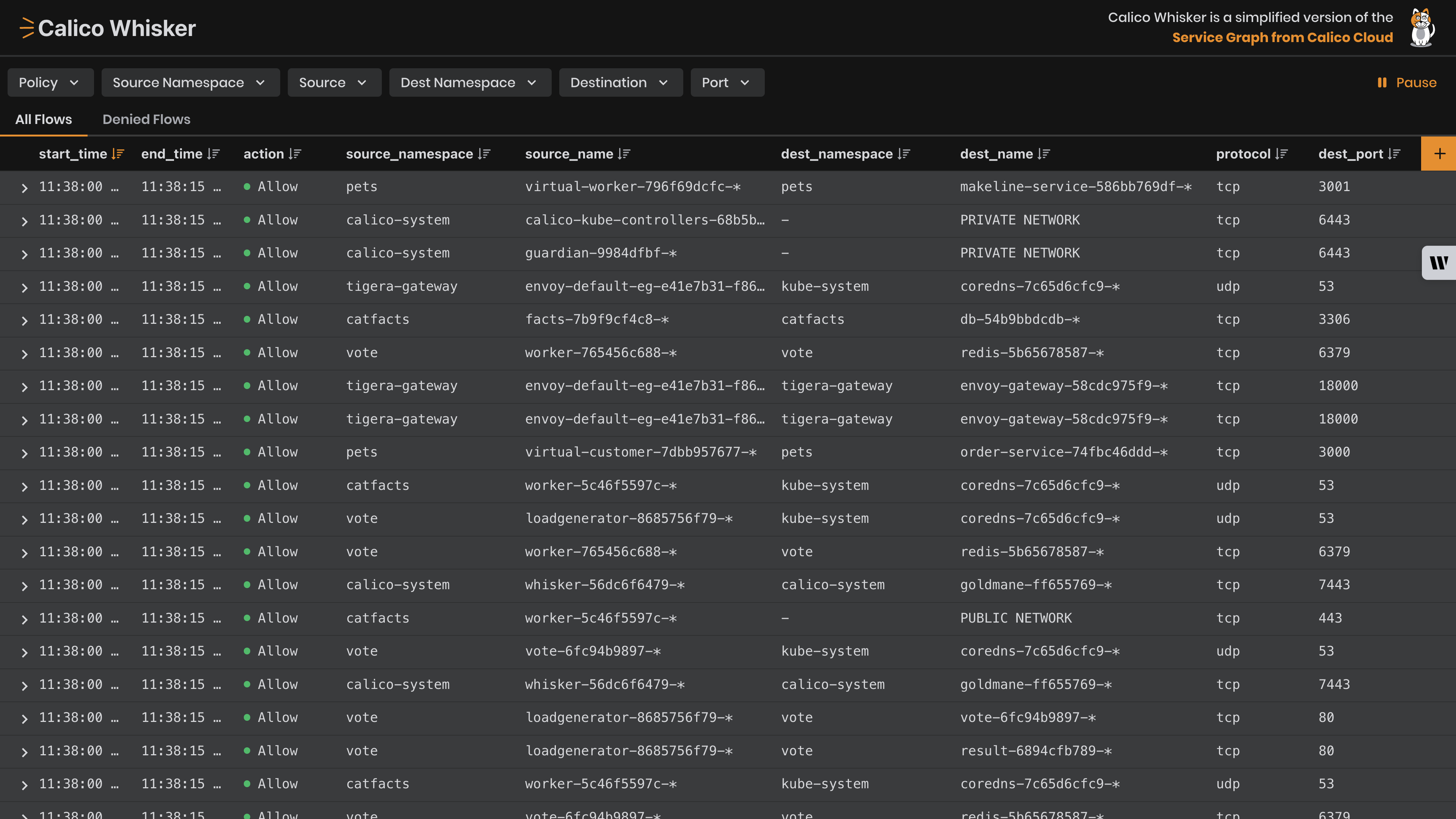Click Allow status in facts-7b9f9cf4c8 row
Screen dimensions: 1456x819
[x=271, y=319]
